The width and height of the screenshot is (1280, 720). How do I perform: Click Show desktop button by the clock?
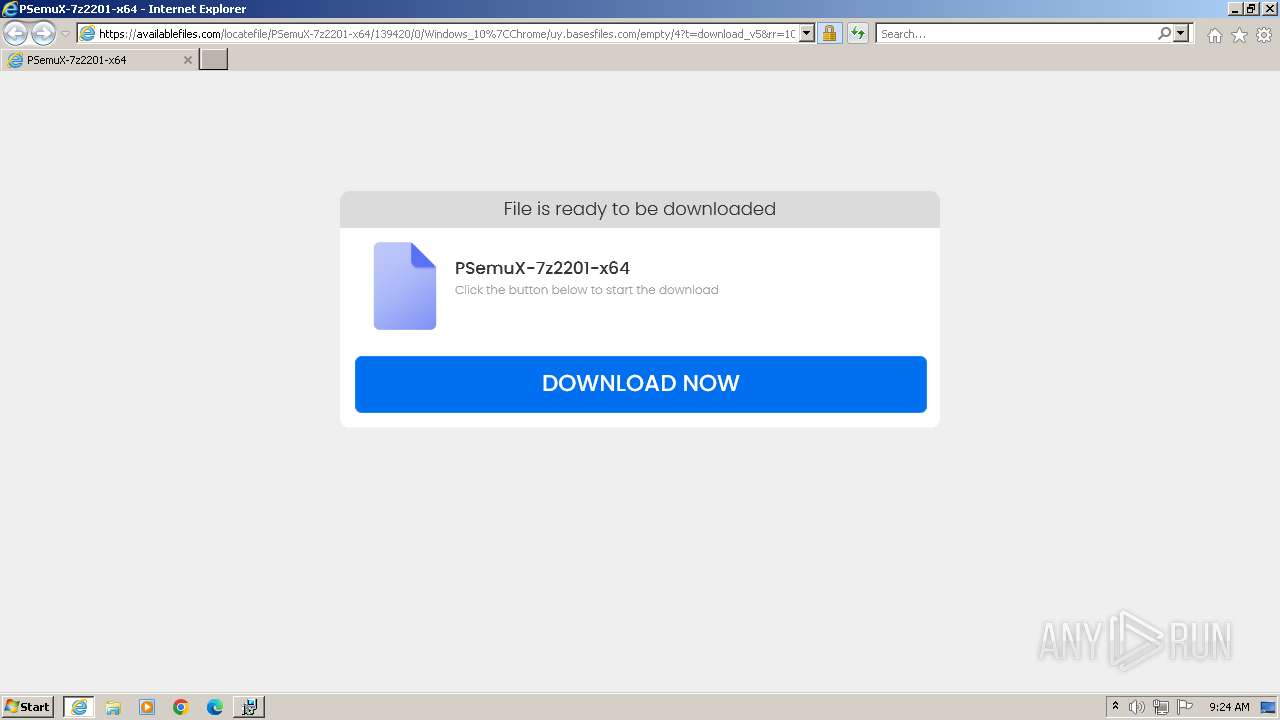pos(1268,707)
